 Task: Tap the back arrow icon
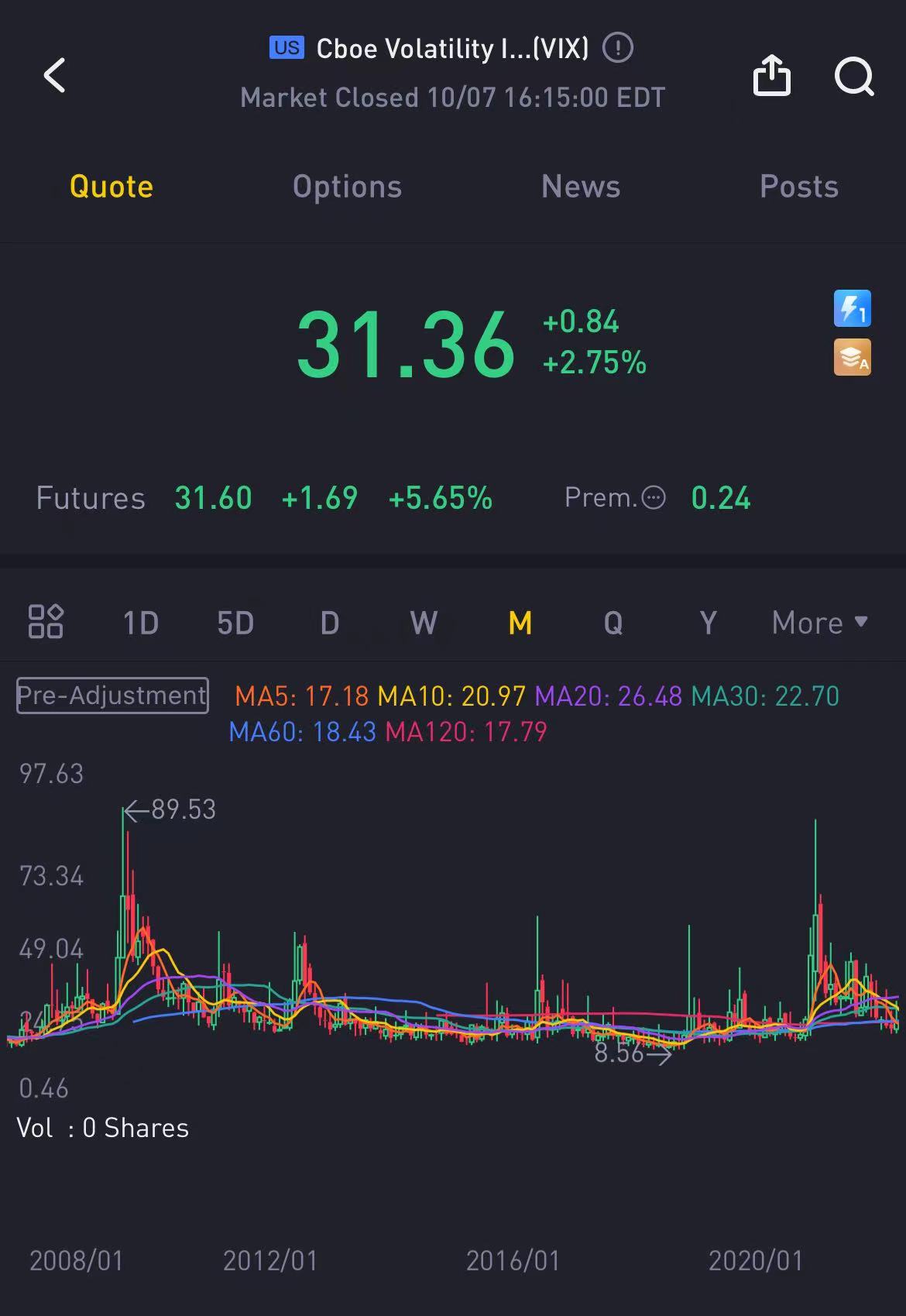tap(54, 75)
